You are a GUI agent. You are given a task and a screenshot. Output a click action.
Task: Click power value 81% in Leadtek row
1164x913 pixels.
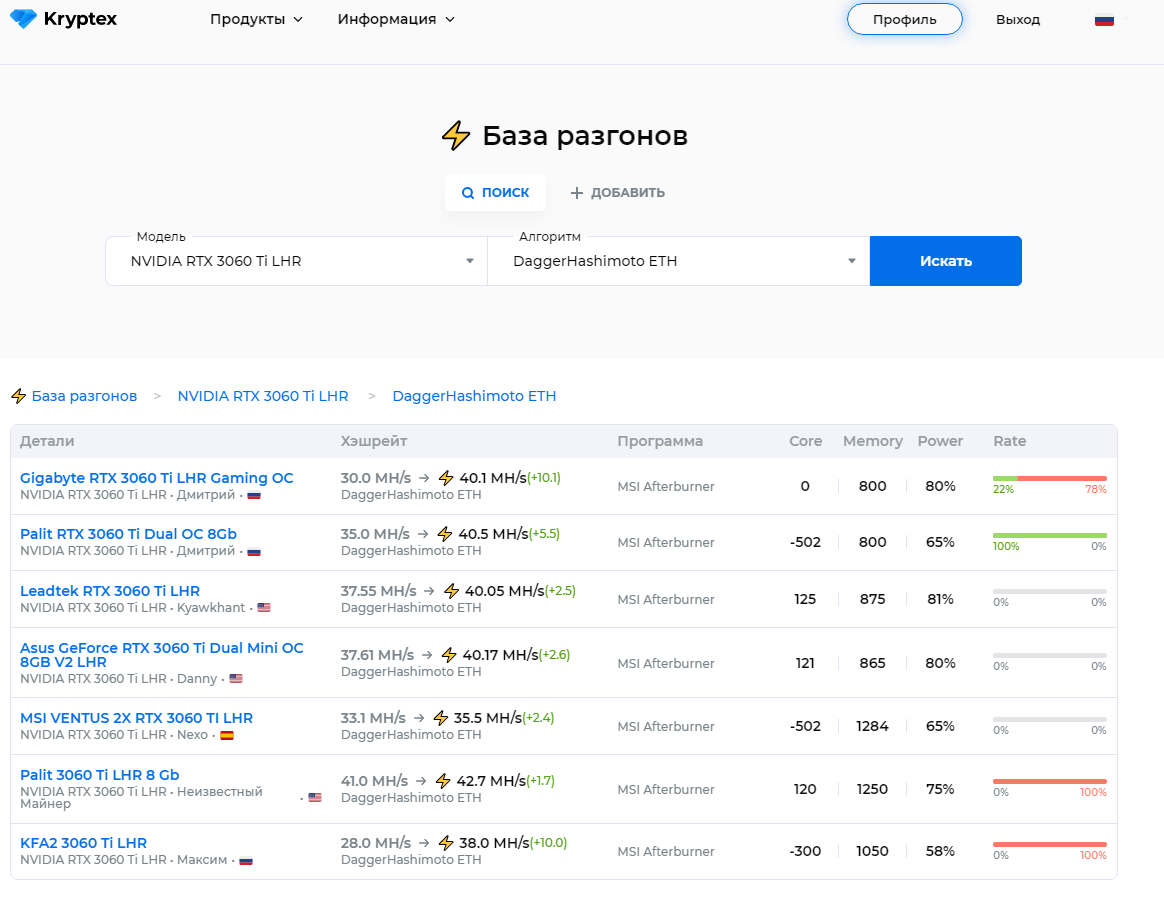click(940, 599)
